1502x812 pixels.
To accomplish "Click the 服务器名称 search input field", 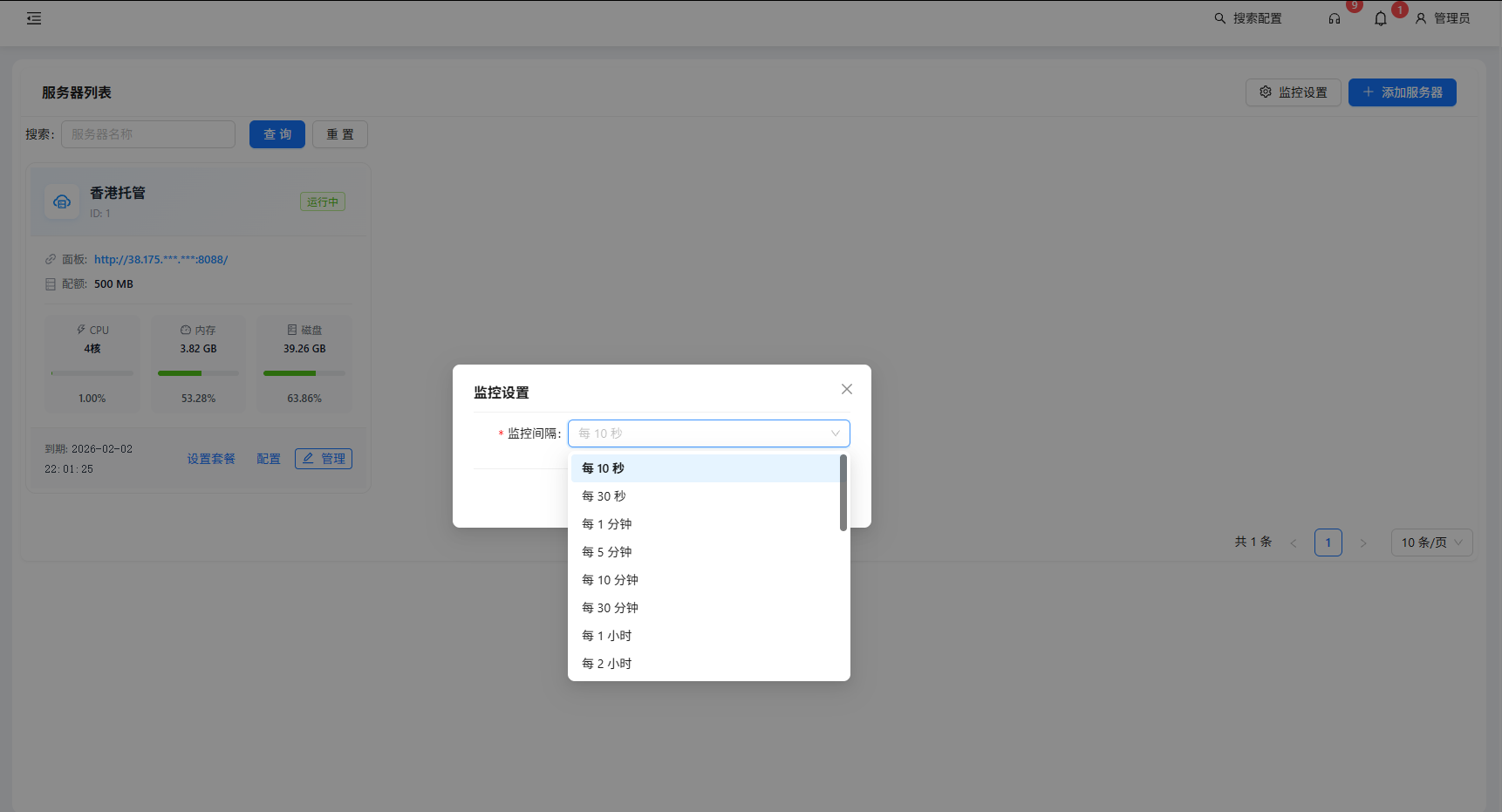I will pyautogui.click(x=147, y=133).
